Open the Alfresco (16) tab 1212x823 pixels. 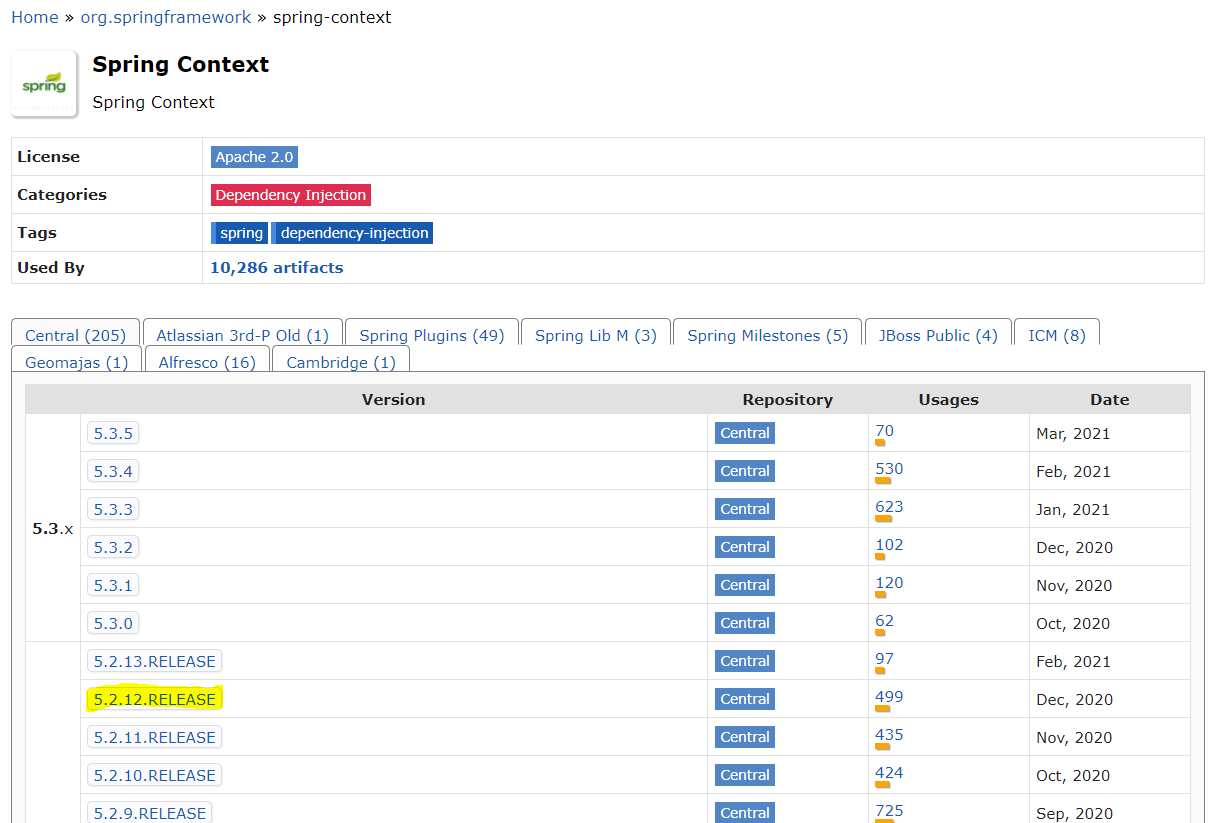tap(207, 362)
